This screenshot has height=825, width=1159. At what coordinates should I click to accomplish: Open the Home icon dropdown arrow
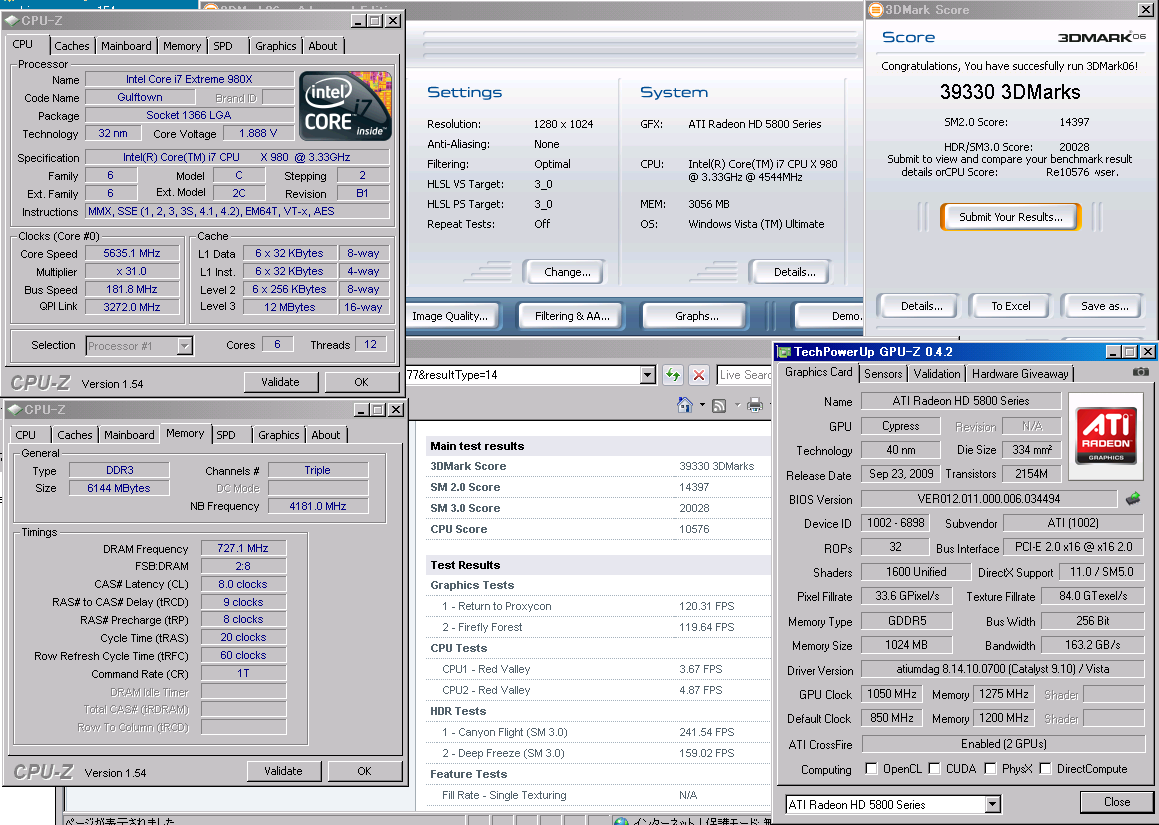701,405
